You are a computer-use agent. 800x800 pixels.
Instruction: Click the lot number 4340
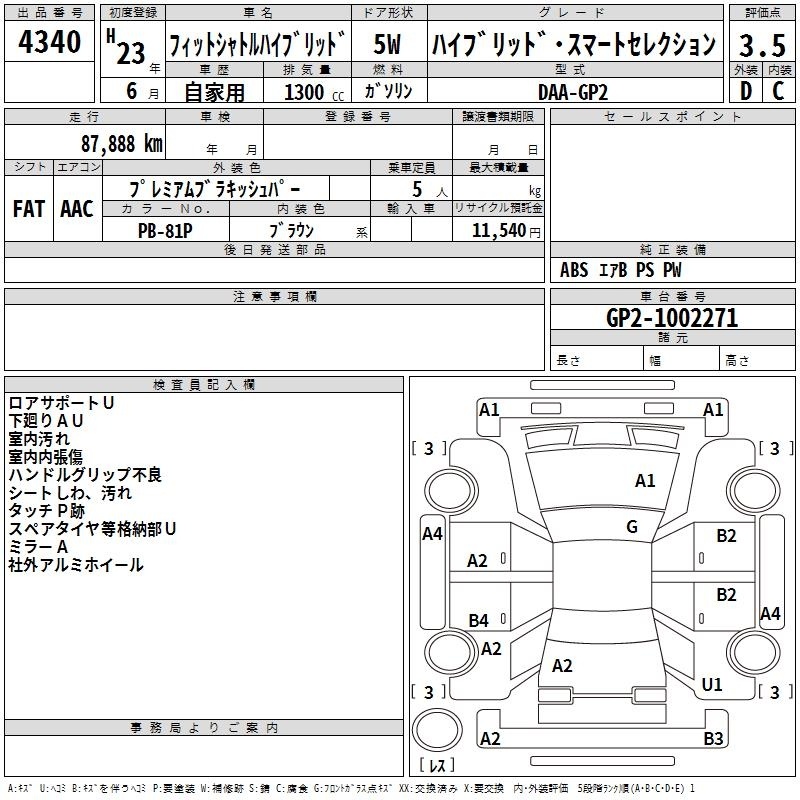pos(50,43)
